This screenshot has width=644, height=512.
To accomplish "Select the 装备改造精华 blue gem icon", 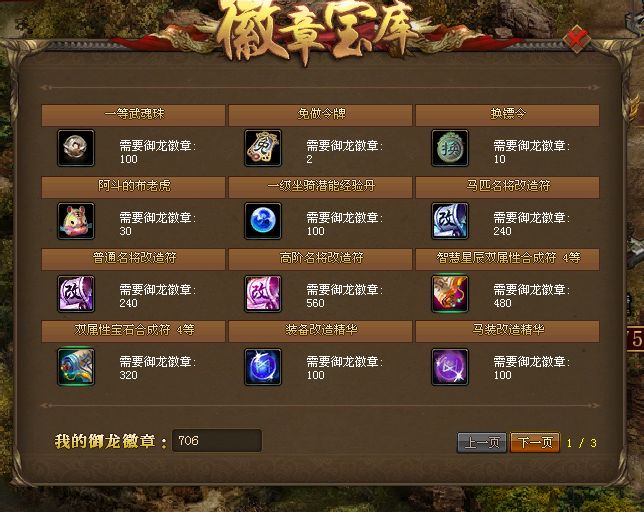I will [x=263, y=367].
